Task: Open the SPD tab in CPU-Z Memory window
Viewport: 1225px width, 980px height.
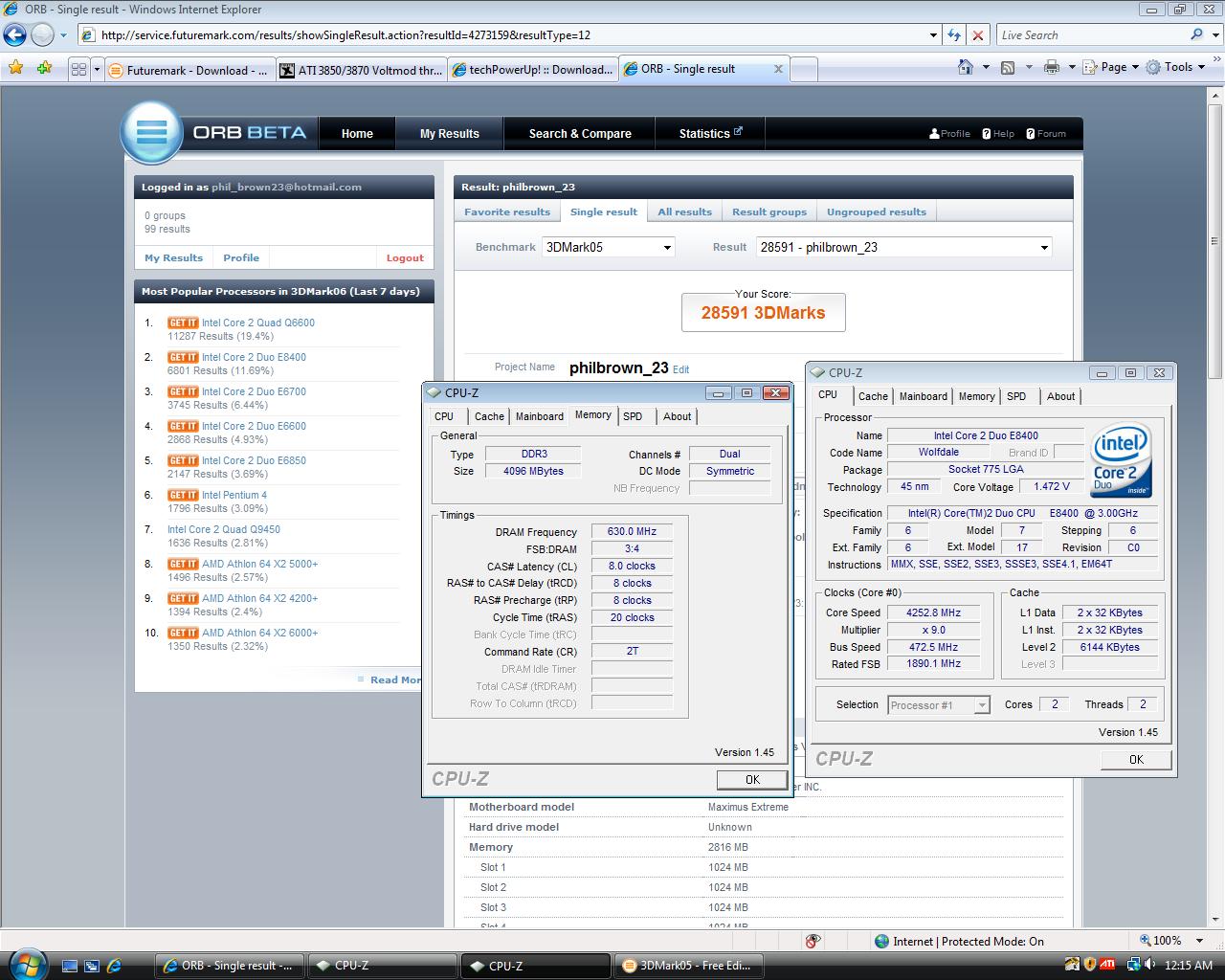Action: click(633, 416)
